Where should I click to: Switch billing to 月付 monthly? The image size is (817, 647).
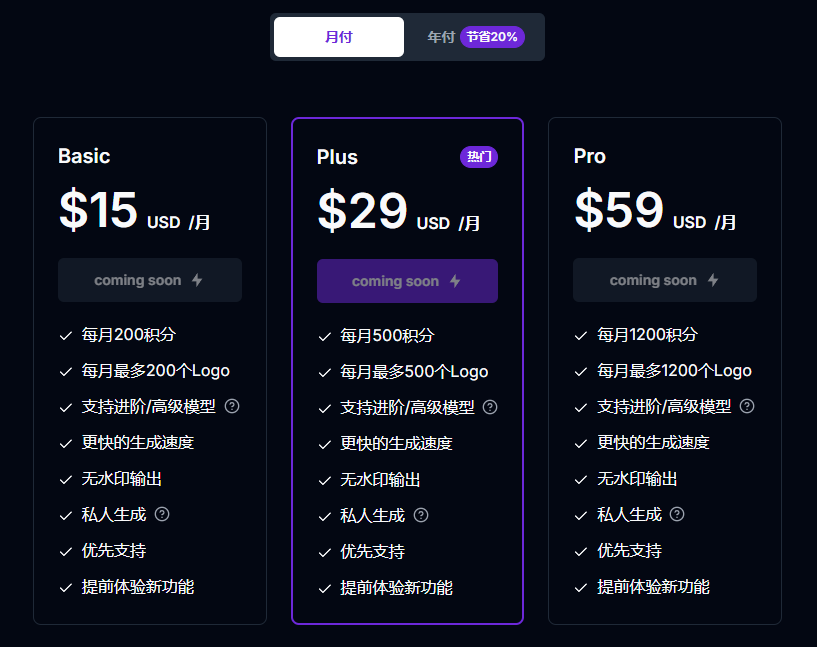pyautogui.click(x=338, y=37)
